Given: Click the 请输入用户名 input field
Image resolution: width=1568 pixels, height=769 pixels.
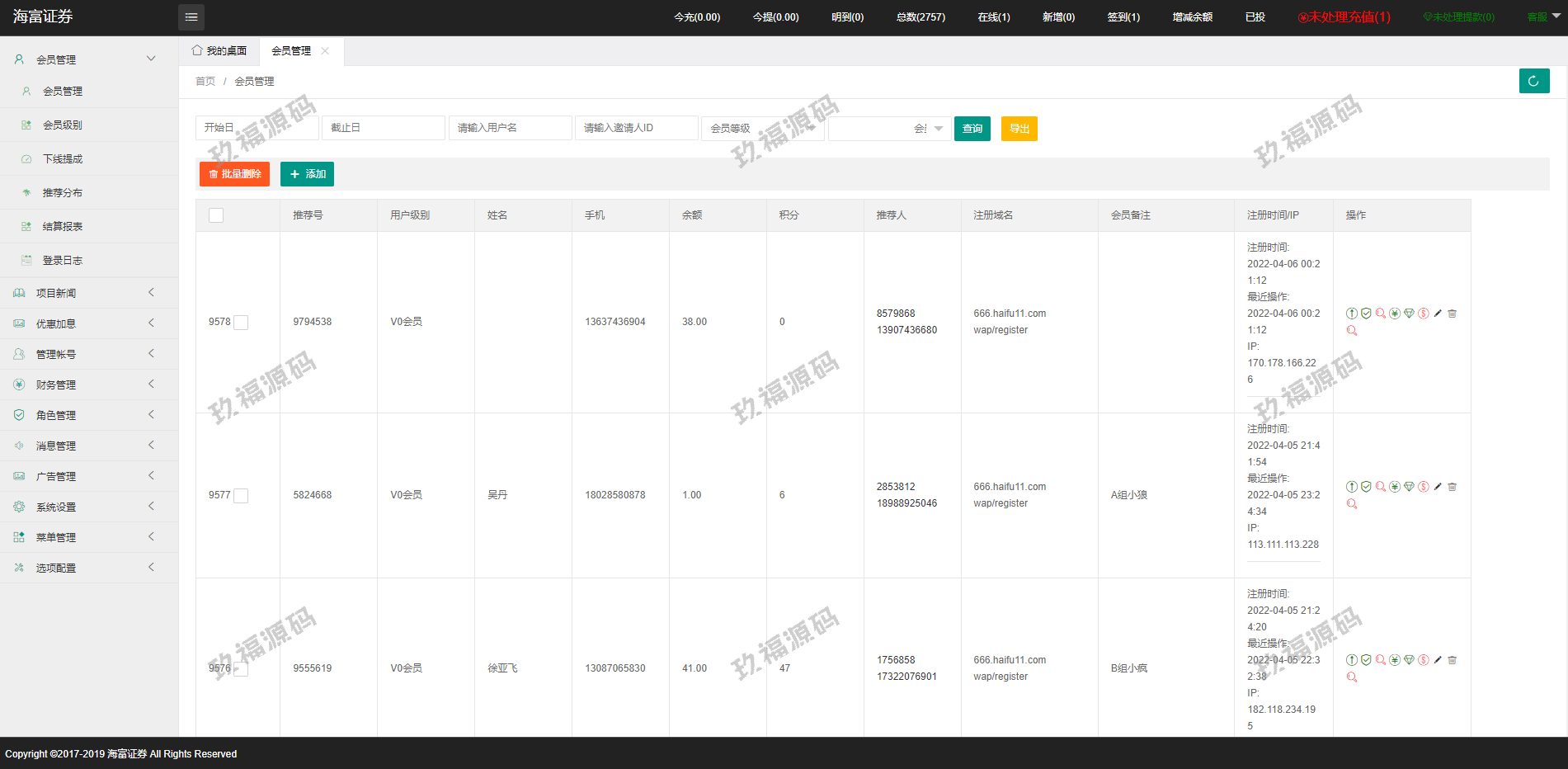Looking at the screenshot, I should [510, 128].
